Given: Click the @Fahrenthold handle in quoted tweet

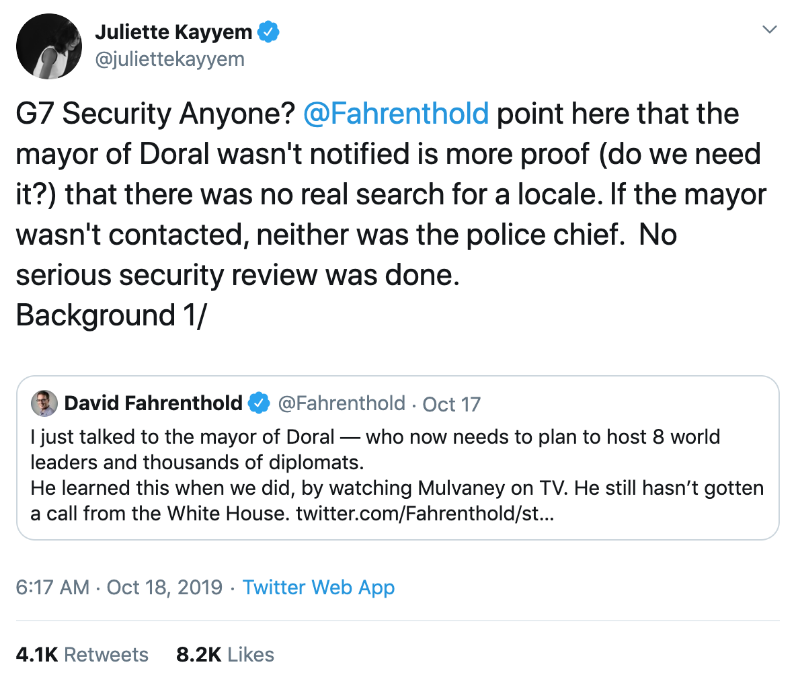Looking at the screenshot, I should tap(340, 404).
